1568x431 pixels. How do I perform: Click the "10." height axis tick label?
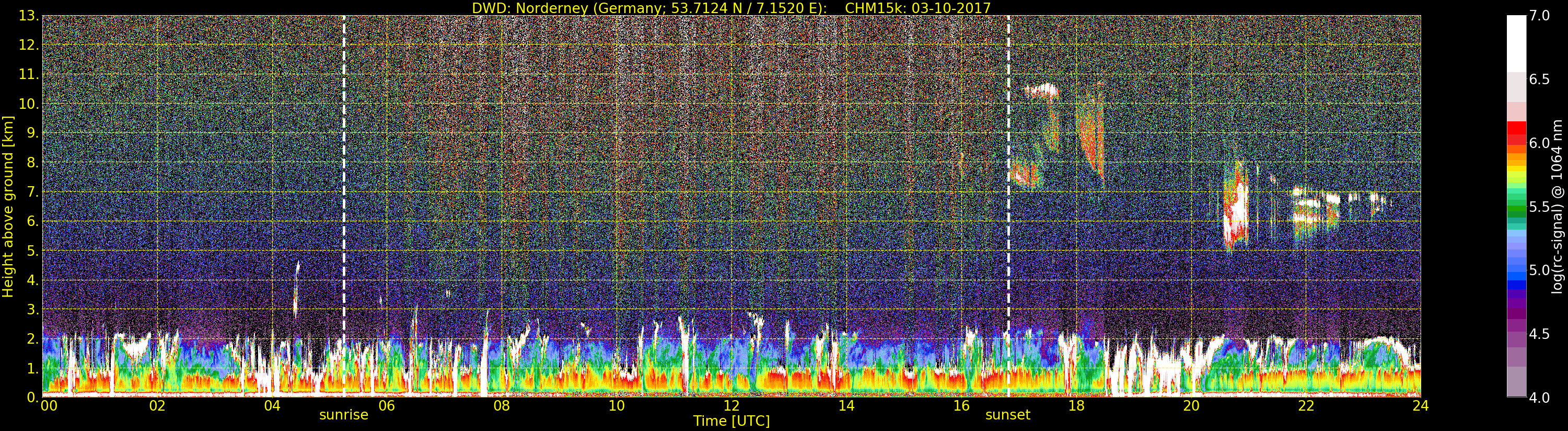pyautogui.click(x=29, y=104)
